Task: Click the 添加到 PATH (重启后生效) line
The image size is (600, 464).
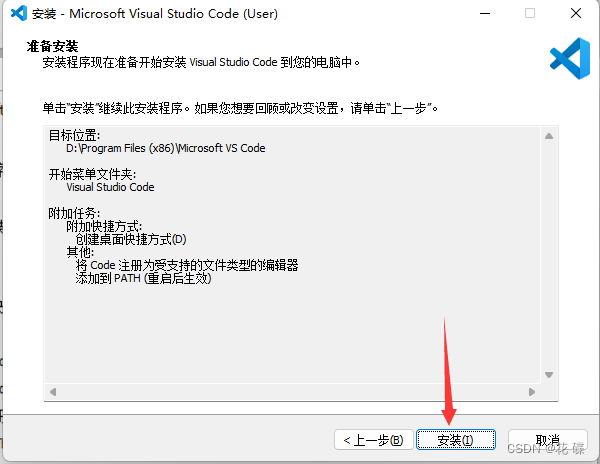Action: [143, 278]
